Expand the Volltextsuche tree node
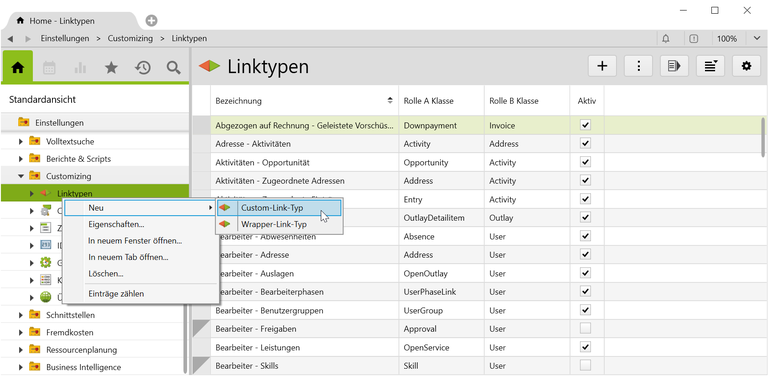 tap(21, 141)
